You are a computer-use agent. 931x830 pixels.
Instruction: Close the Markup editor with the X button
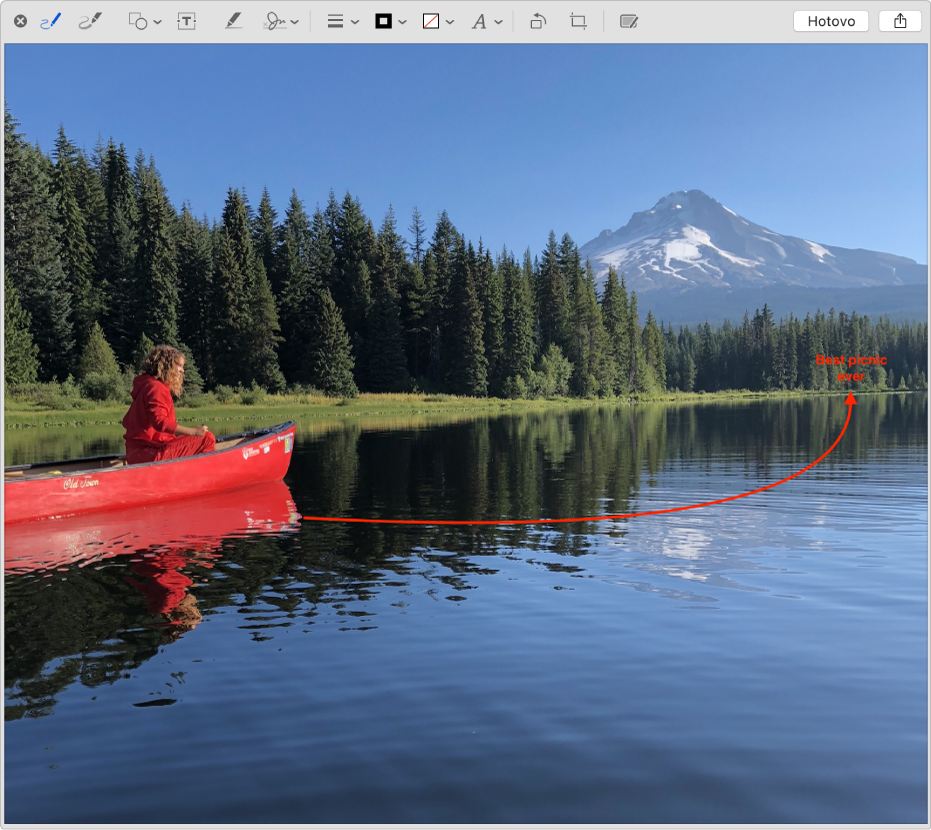pos(20,21)
